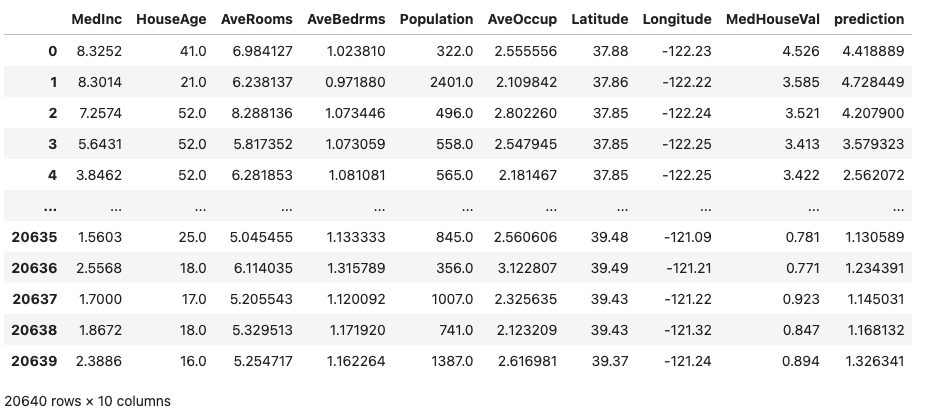946x419 pixels.
Task: Select the AveBedrms column header
Action: tap(346, 19)
